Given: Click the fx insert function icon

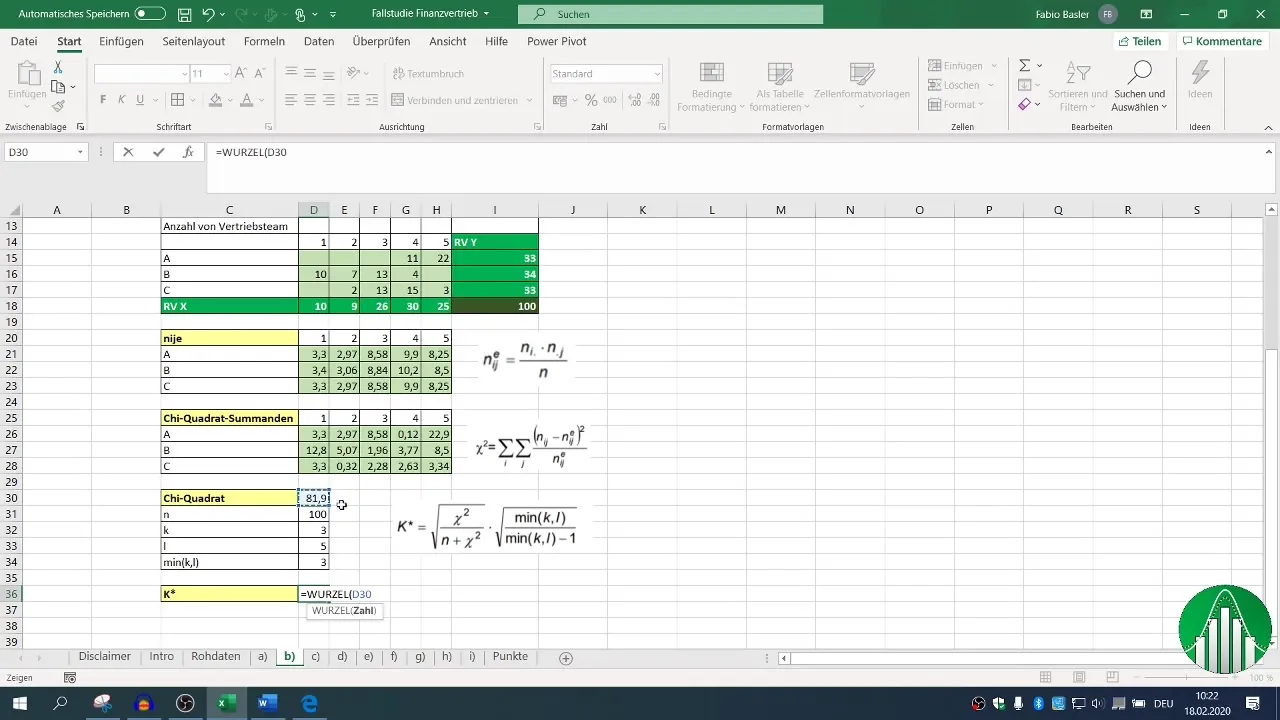Looking at the screenshot, I should pos(187,152).
